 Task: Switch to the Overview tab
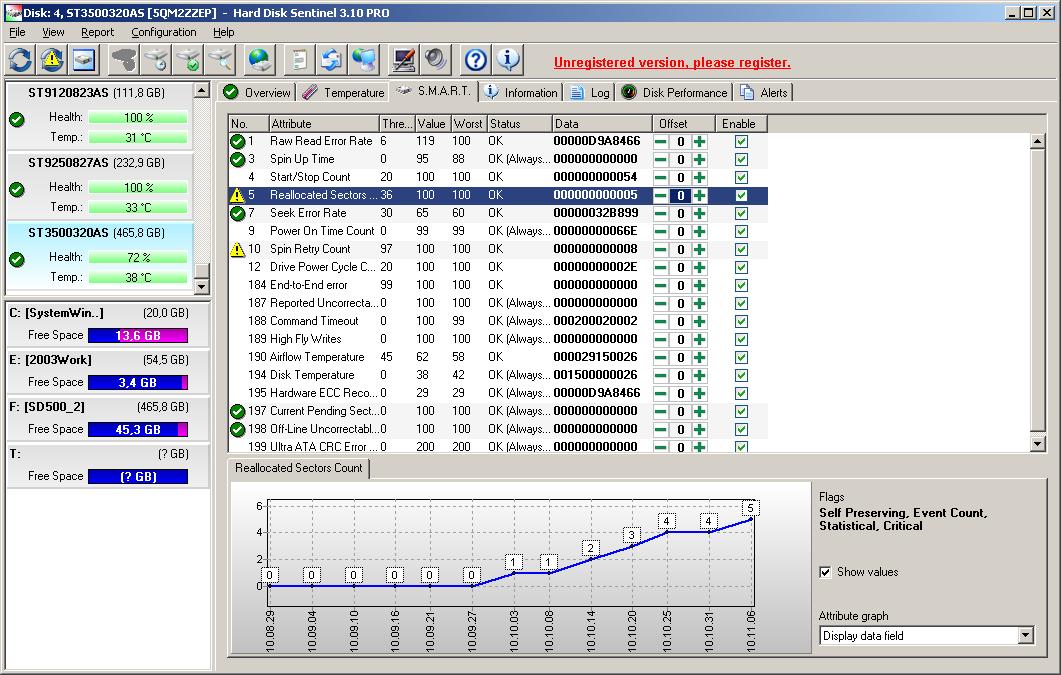pyautogui.click(x=258, y=93)
